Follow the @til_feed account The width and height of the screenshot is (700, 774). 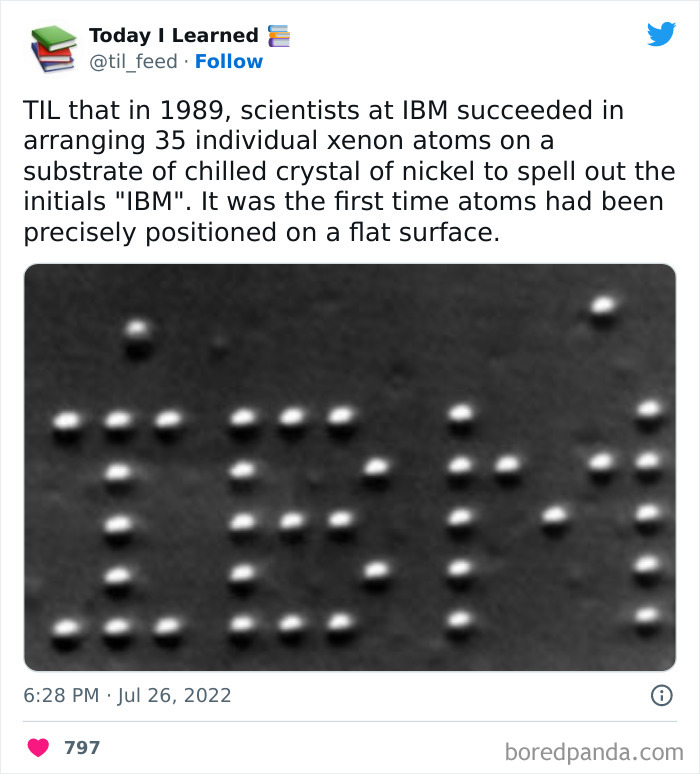tap(229, 62)
